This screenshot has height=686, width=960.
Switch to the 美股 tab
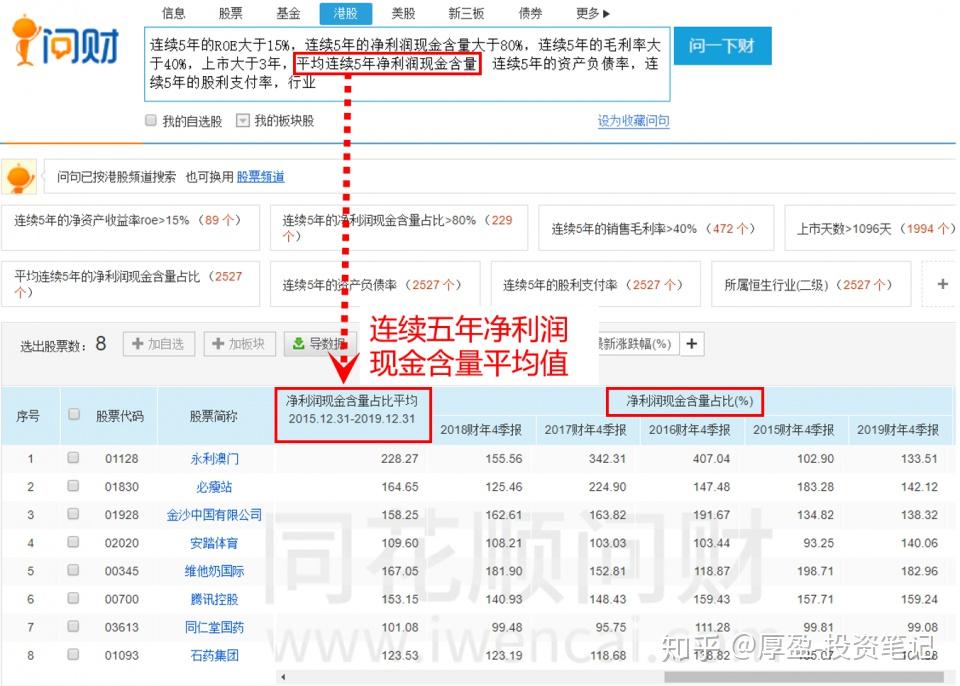pyautogui.click(x=403, y=13)
